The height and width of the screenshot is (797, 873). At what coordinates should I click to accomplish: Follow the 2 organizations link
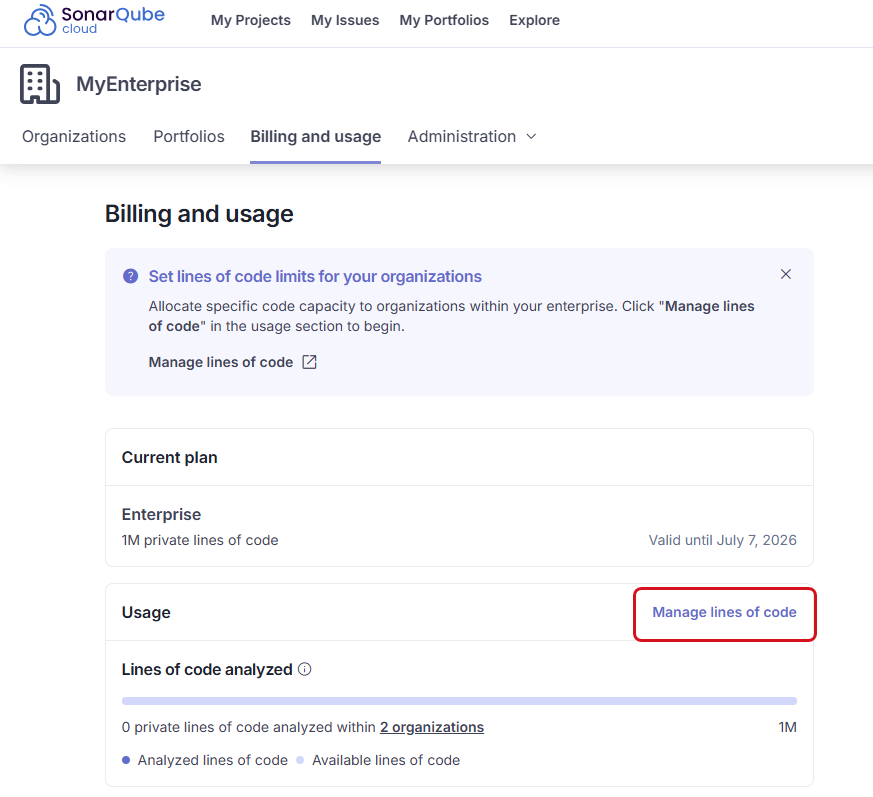pos(431,727)
